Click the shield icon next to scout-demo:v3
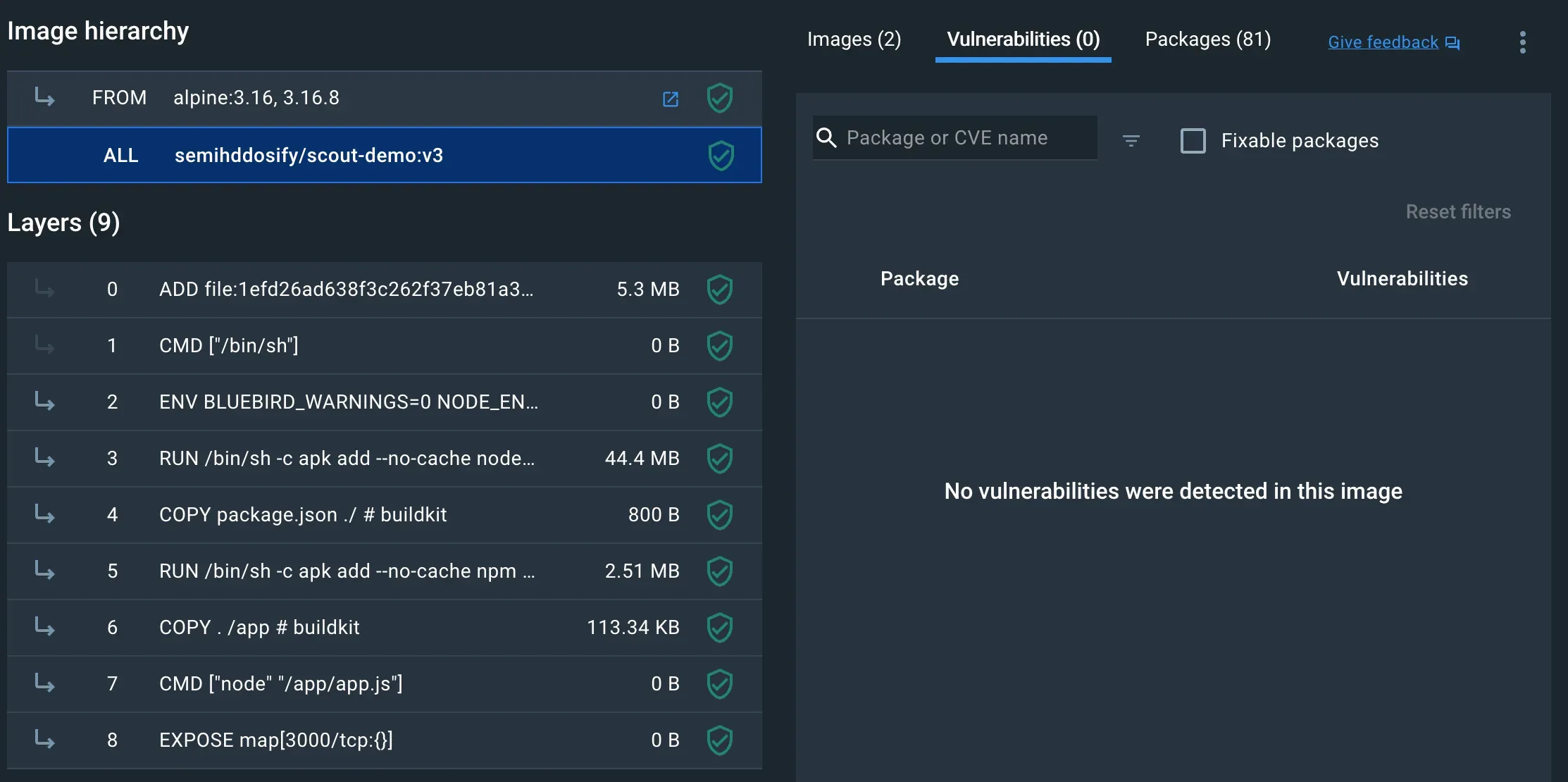Screen dimensions: 1568x782 721,155
